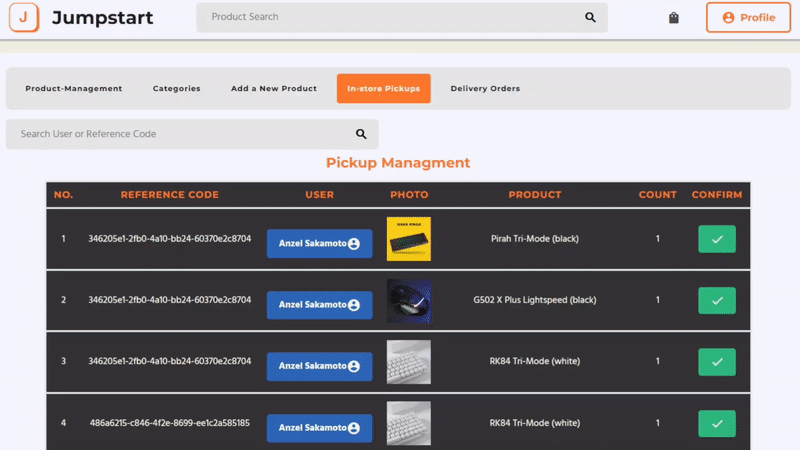Click the Pirah Tri-Mode (black) product name
This screenshot has width=800, height=450.
(535, 239)
